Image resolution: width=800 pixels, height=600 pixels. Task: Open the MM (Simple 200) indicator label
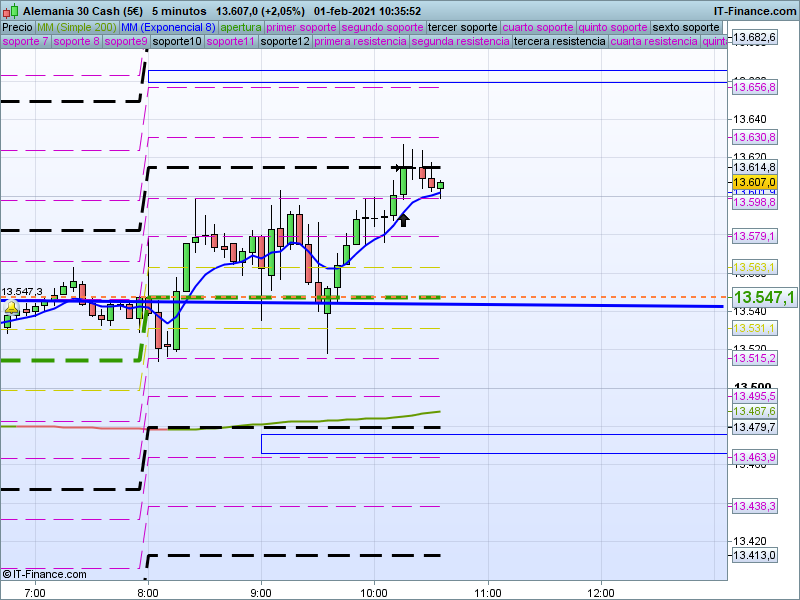pos(77,27)
